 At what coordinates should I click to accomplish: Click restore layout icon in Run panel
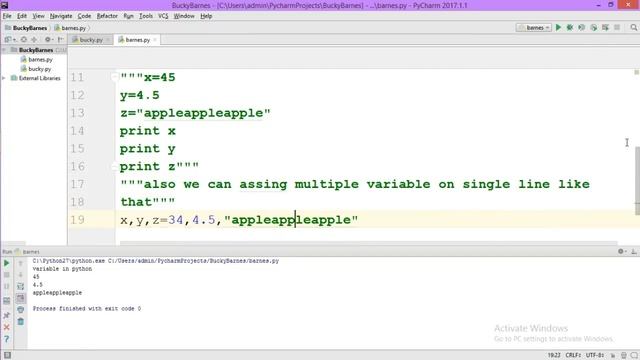(x=7, y=301)
